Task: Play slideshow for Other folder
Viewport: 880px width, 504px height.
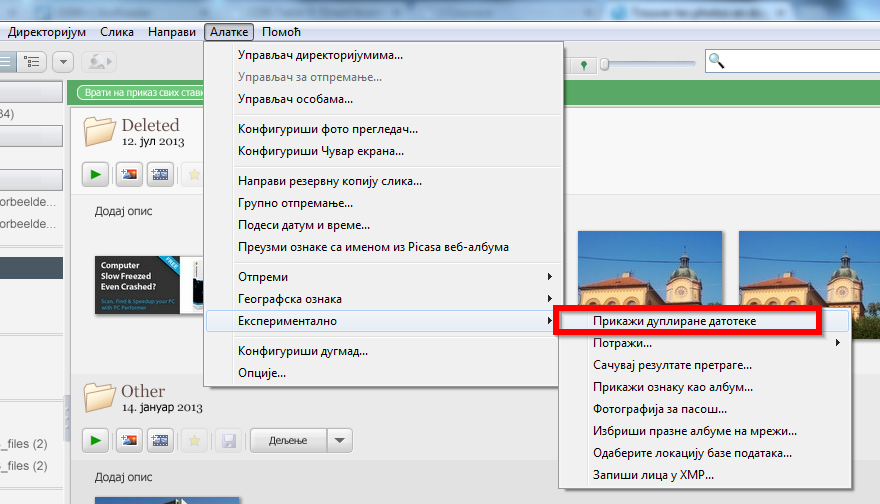Action: coord(95,440)
